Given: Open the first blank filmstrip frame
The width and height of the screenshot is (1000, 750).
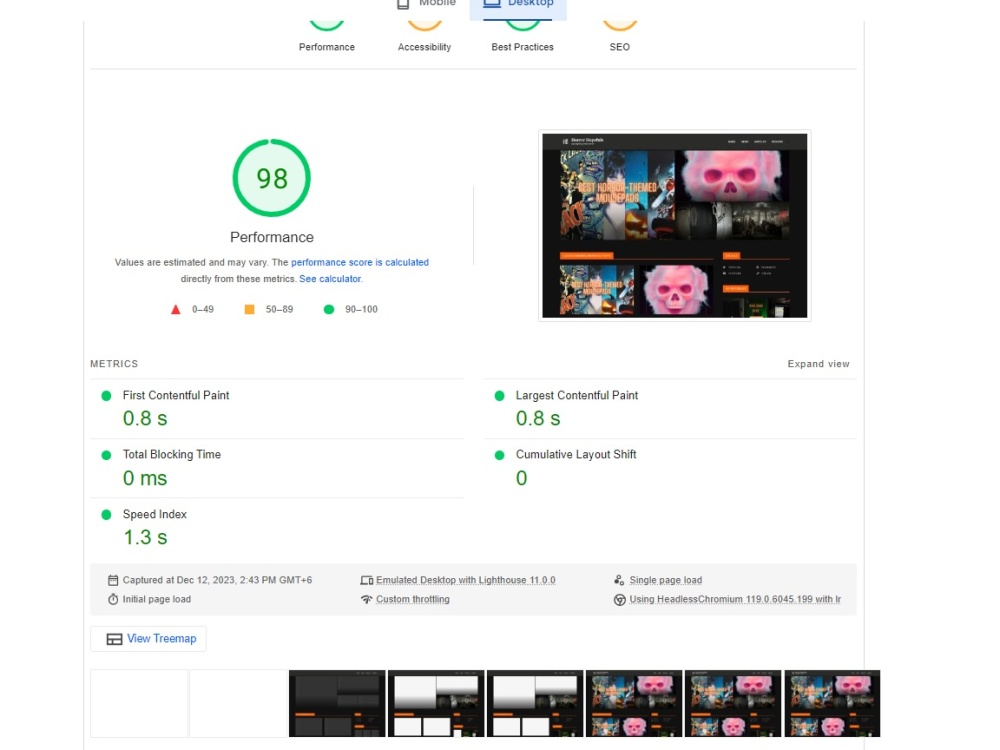Looking at the screenshot, I should click(139, 703).
